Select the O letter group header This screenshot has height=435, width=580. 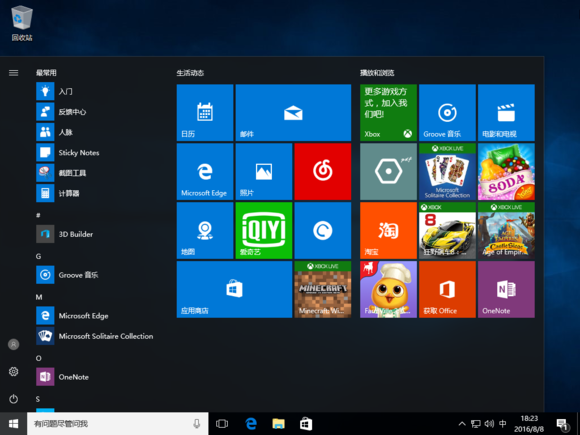pos(38,358)
